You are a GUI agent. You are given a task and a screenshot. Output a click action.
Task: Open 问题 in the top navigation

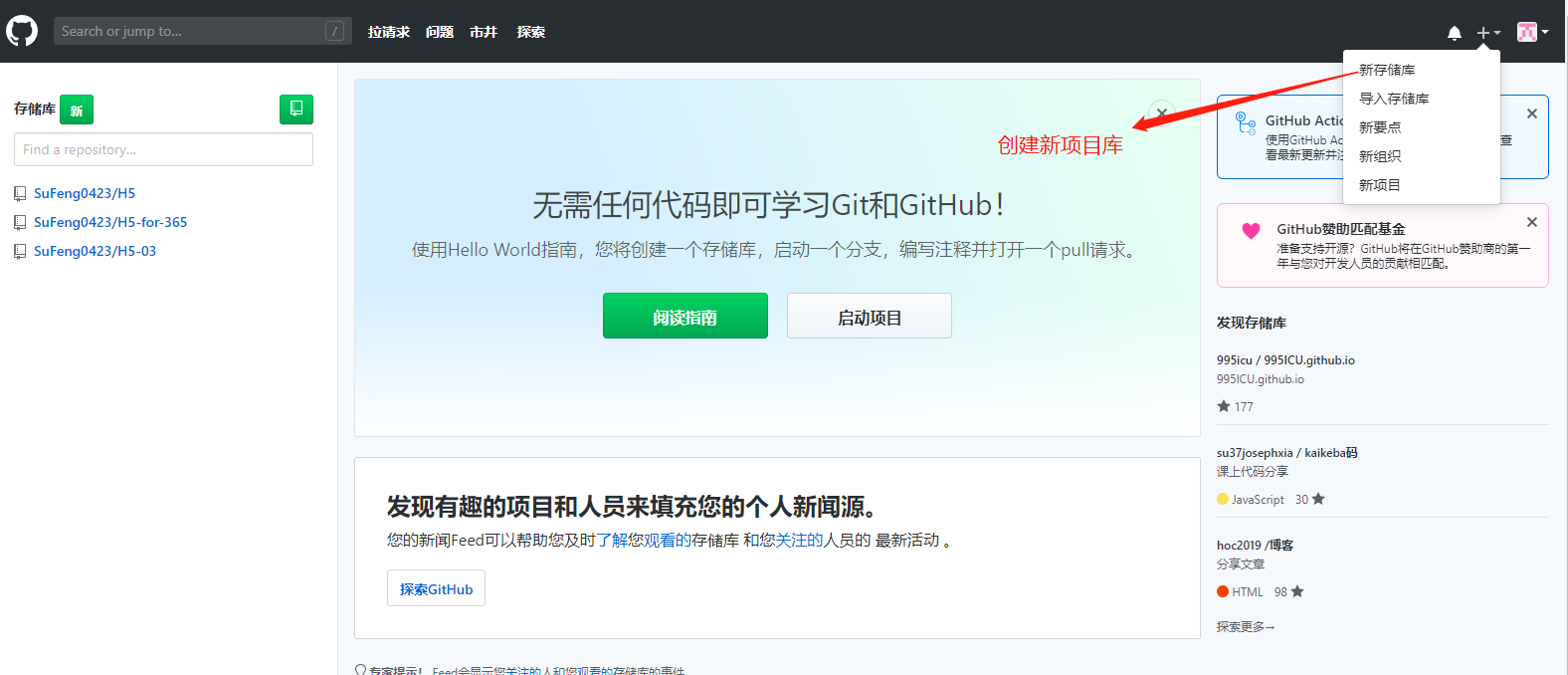(440, 32)
